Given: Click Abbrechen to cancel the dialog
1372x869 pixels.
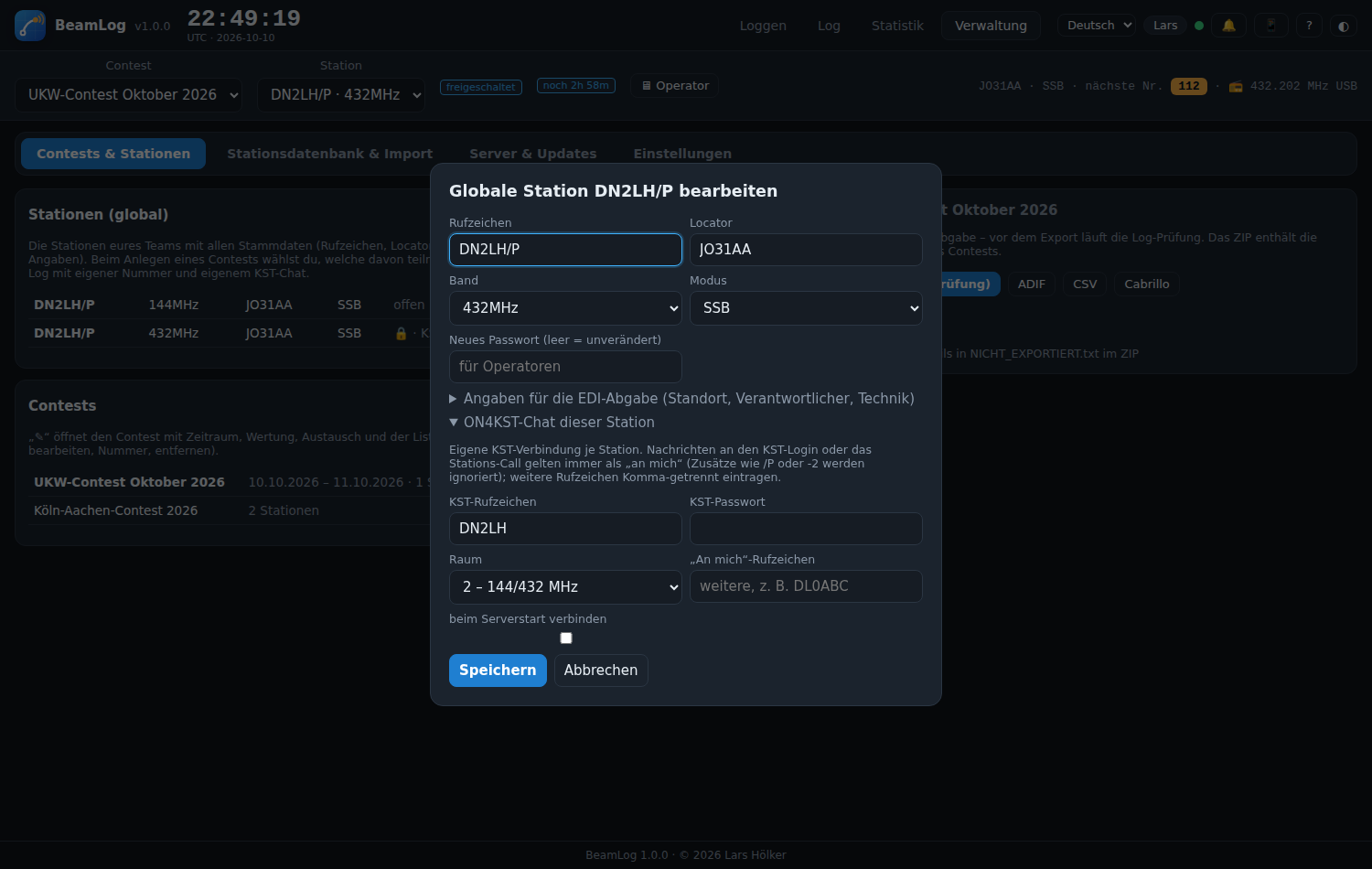Looking at the screenshot, I should pos(601,671).
